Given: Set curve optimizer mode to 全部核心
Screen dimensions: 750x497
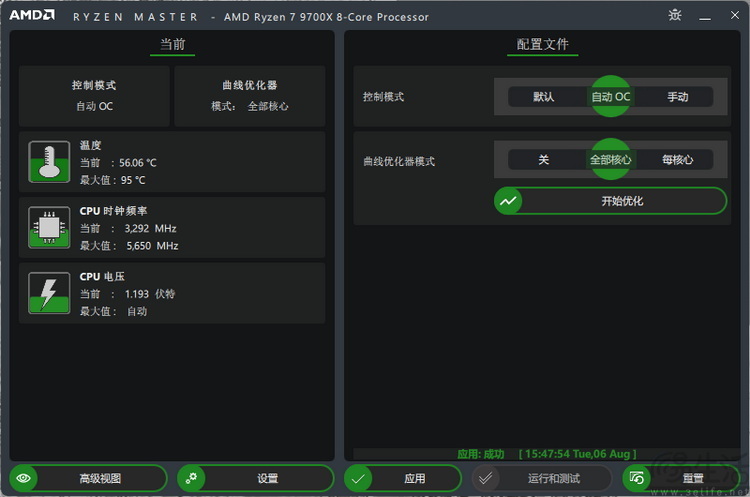Looking at the screenshot, I should coord(610,160).
